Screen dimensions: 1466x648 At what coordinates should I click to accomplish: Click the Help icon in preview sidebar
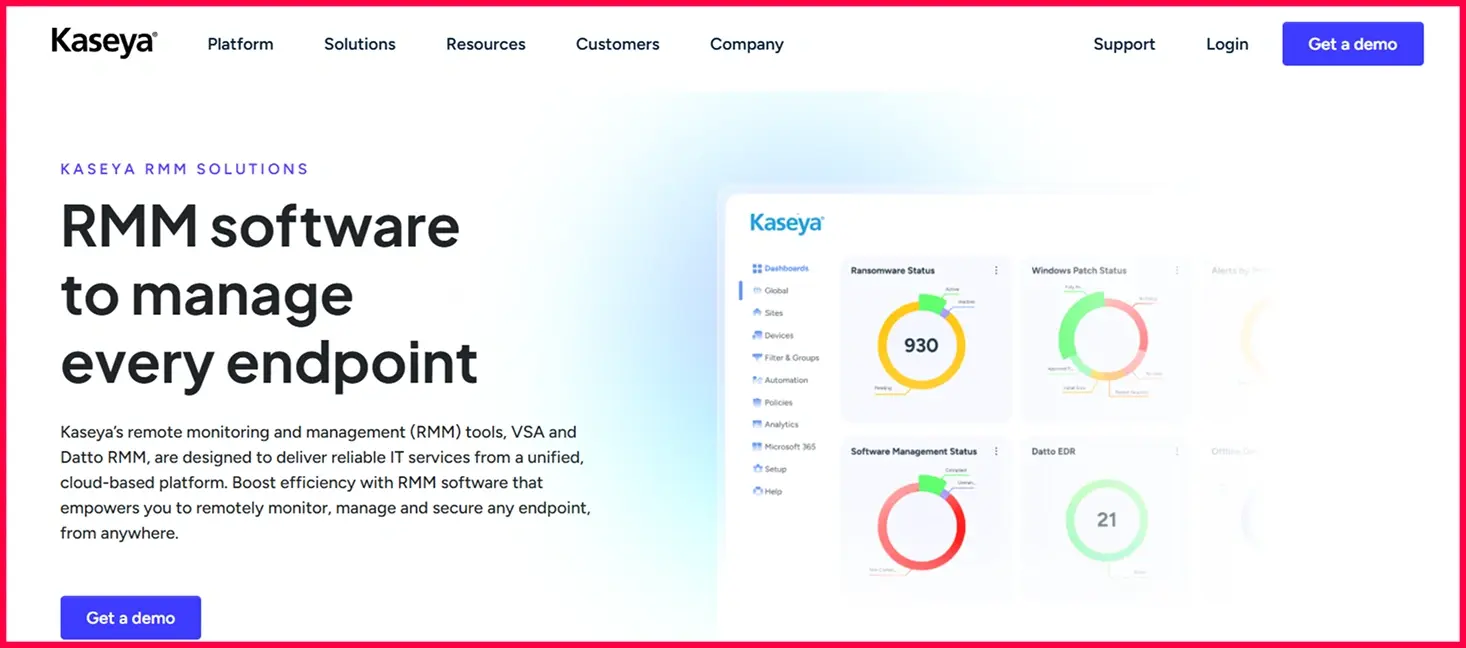[757, 491]
